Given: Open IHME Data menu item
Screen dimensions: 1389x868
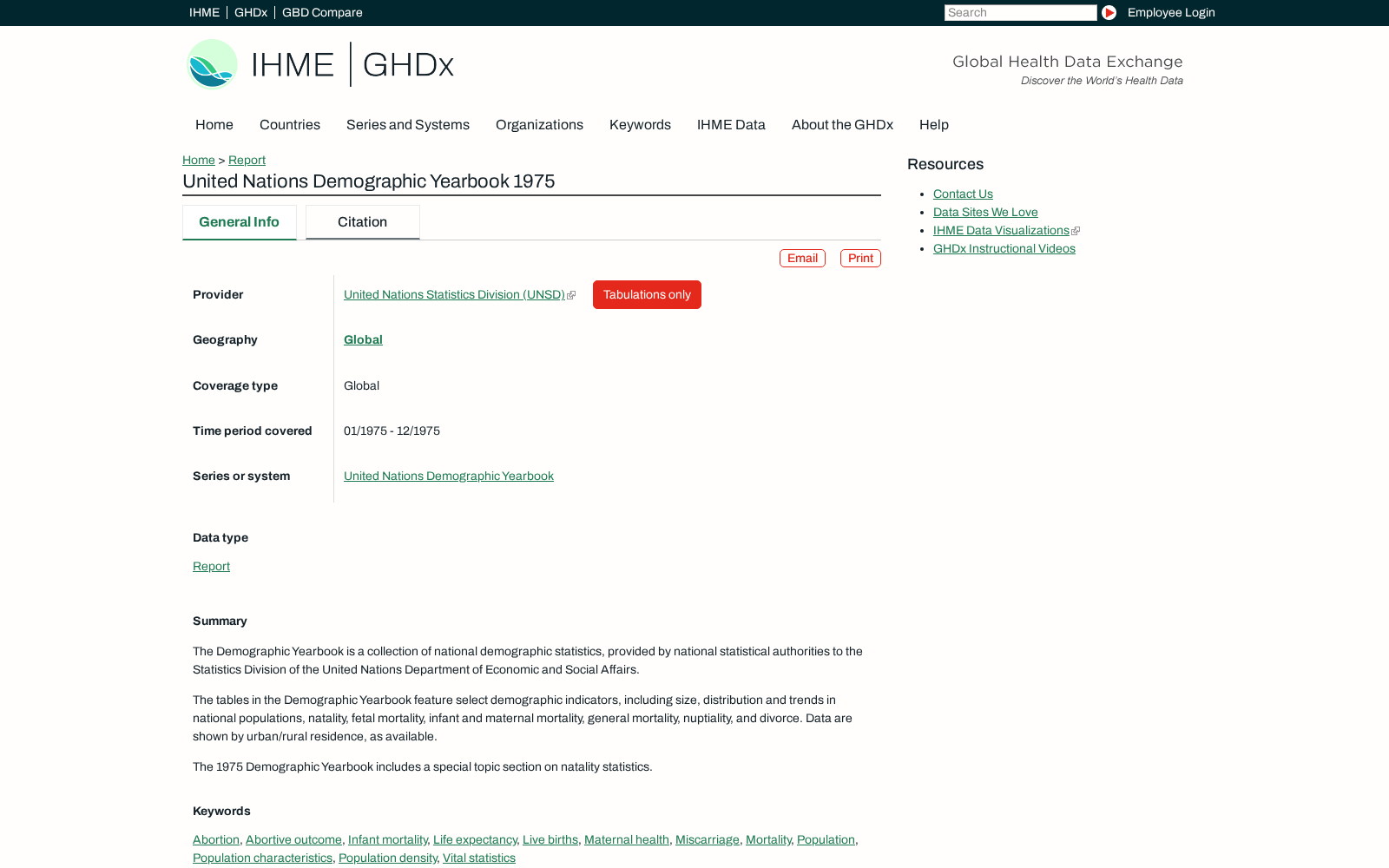Looking at the screenshot, I should [731, 125].
